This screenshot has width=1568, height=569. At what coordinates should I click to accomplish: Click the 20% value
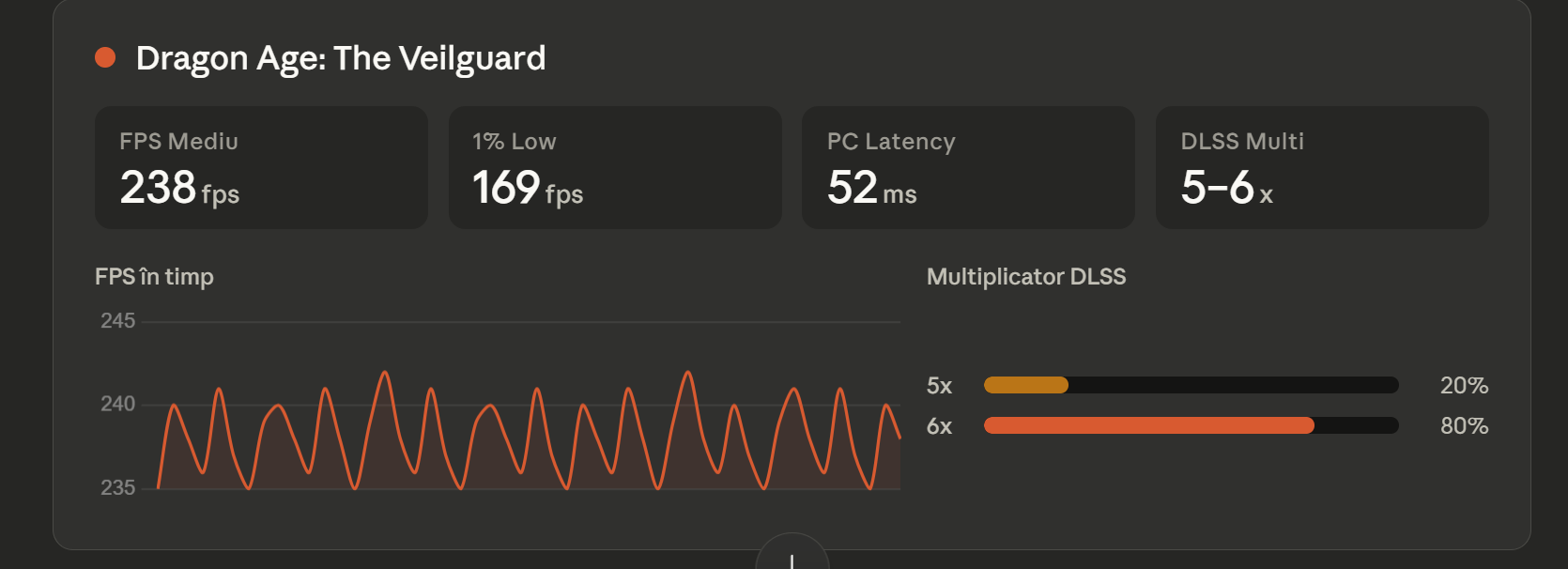pyautogui.click(x=1464, y=386)
